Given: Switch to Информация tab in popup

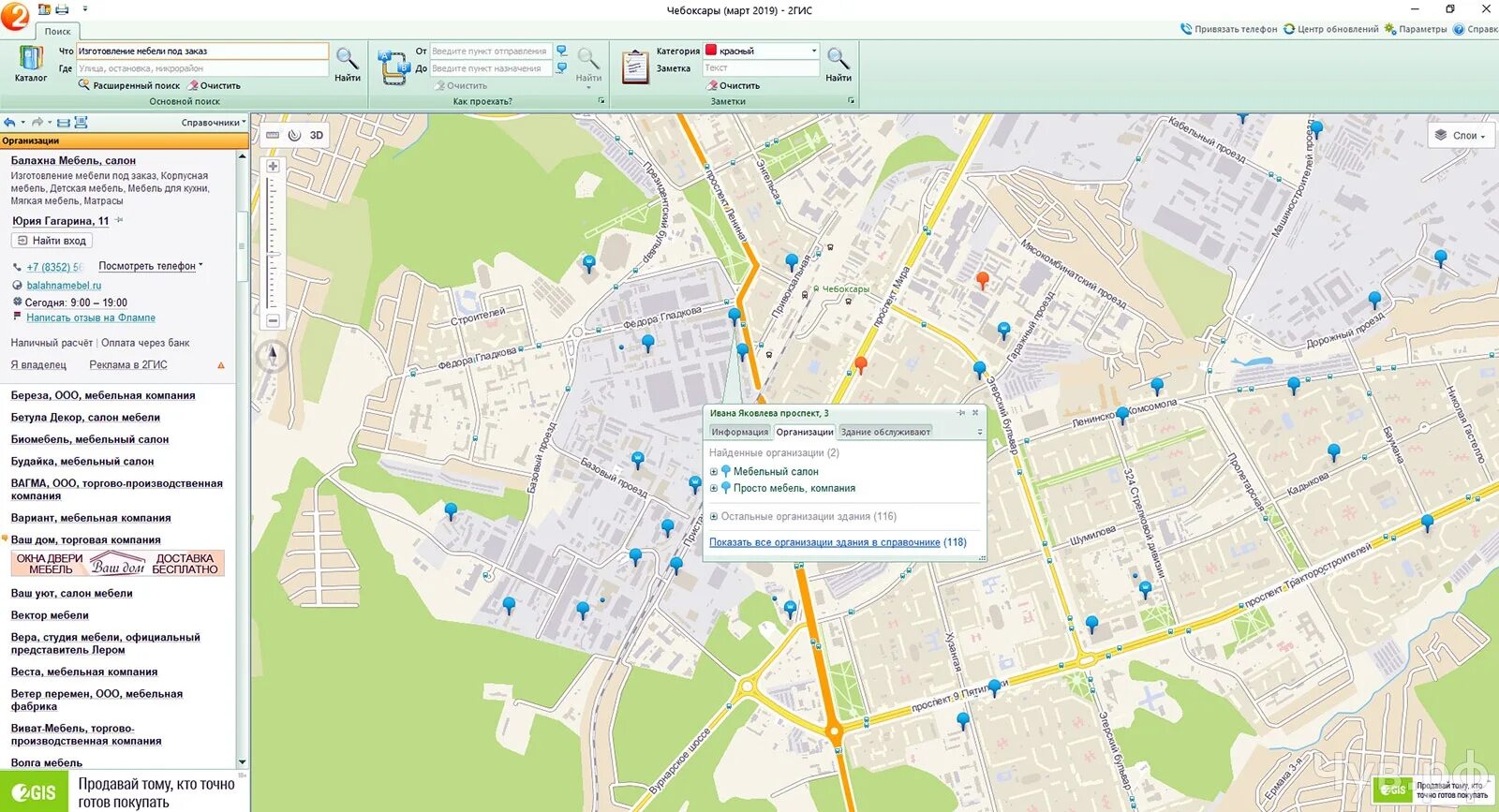Looking at the screenshot, I should click(x=739, y=432).
